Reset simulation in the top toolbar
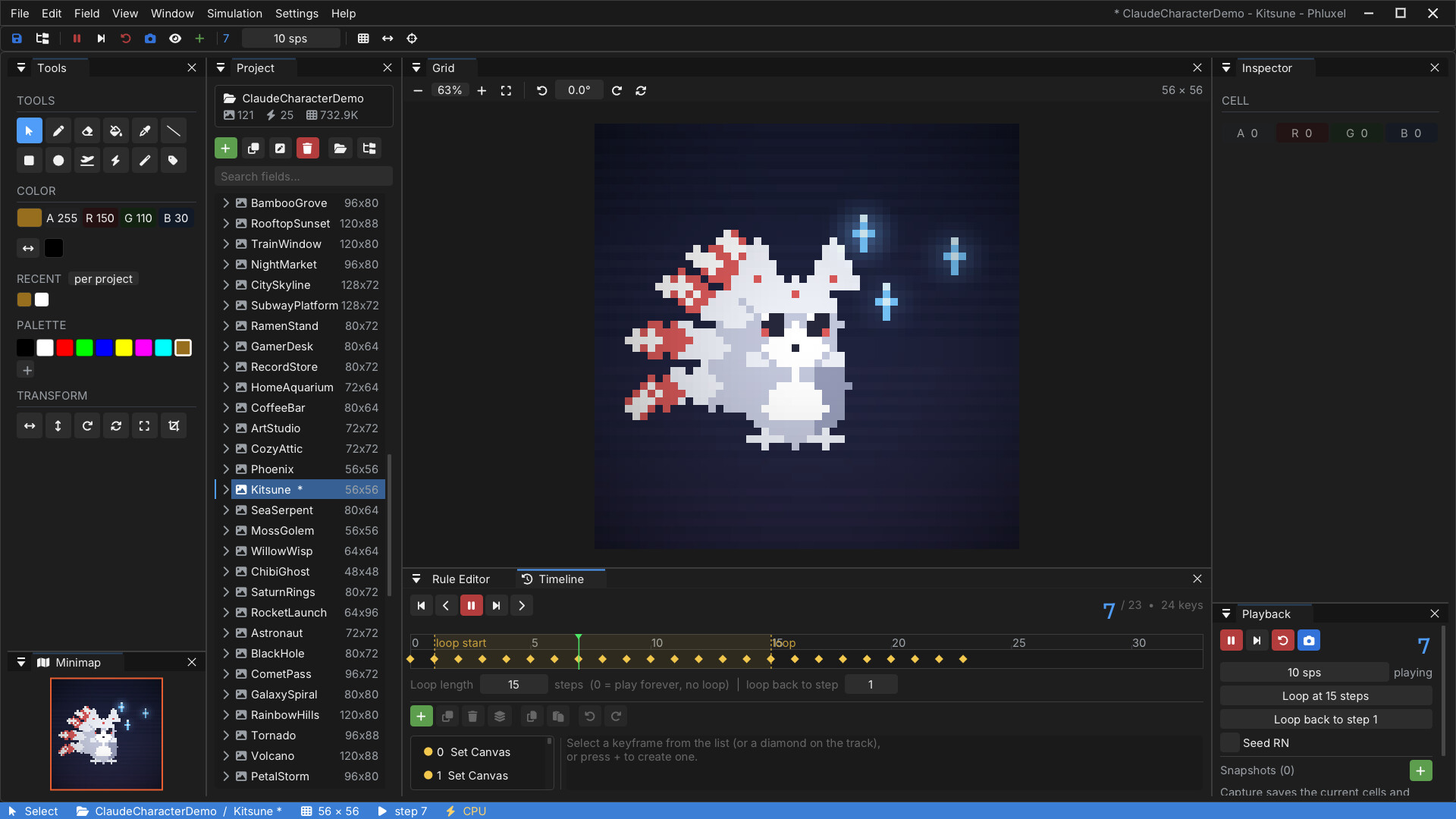 (x=126, y=38)
